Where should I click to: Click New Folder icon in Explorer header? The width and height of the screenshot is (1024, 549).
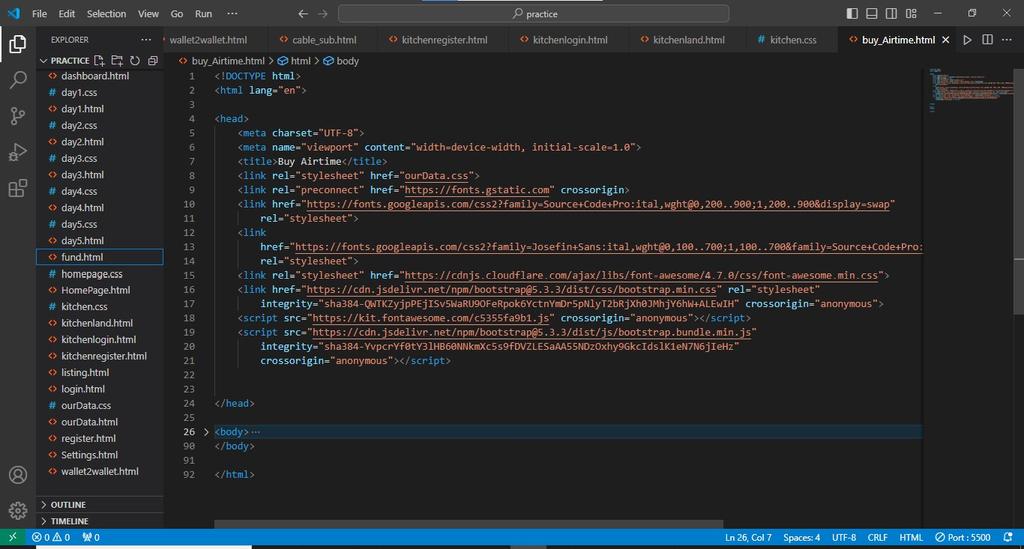117,61
